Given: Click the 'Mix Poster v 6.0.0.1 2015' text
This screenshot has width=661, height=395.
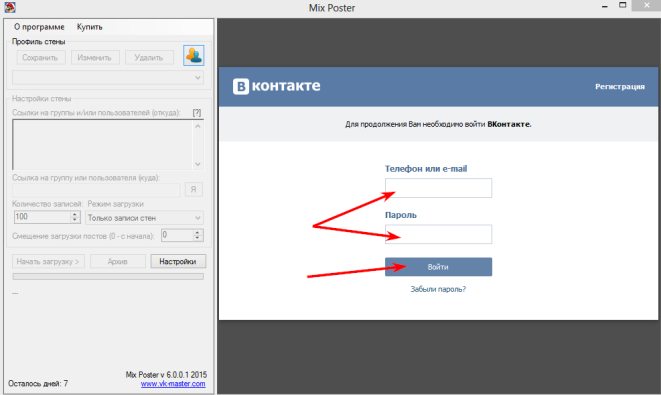Looking at the screenshot, I should [166, 375].
